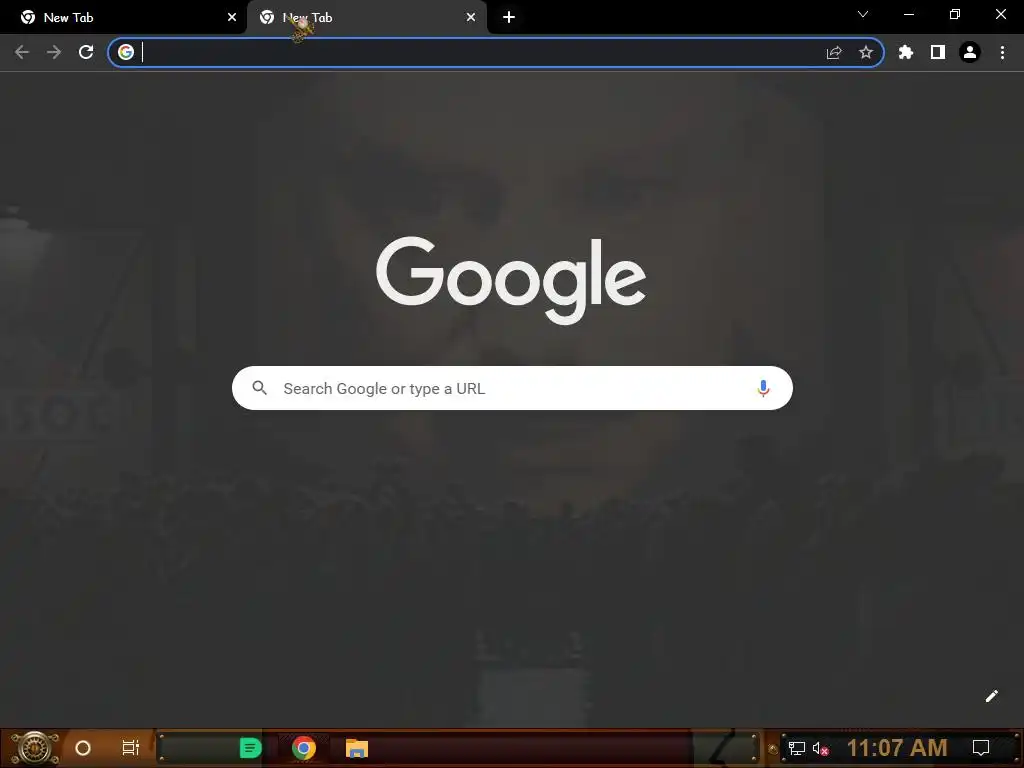Screen dimensions: 1024x768
Task: Open the tab search dropdown chevron
Action: pyautogui.click(x=863, y=14)
